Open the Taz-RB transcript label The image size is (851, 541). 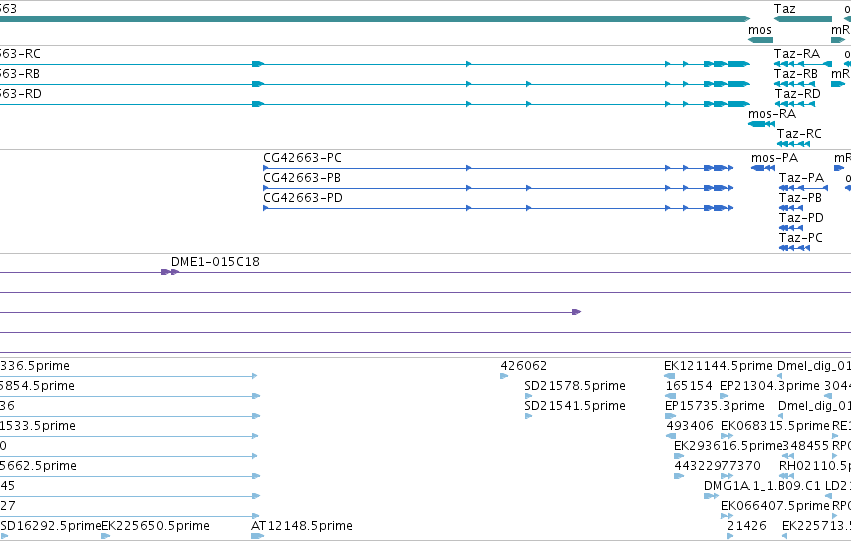tap(796, 74)
